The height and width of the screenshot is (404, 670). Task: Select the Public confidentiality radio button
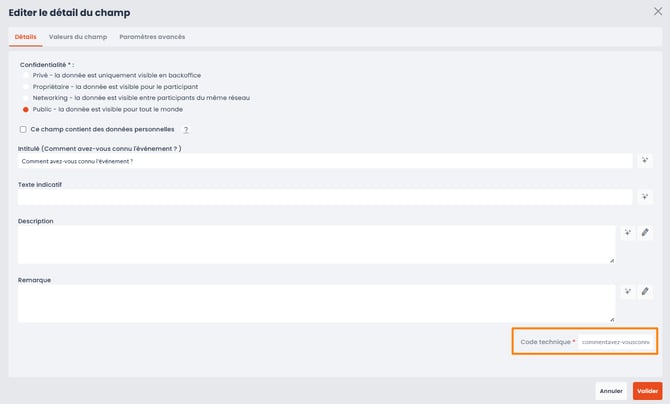[x=25, y=109]
